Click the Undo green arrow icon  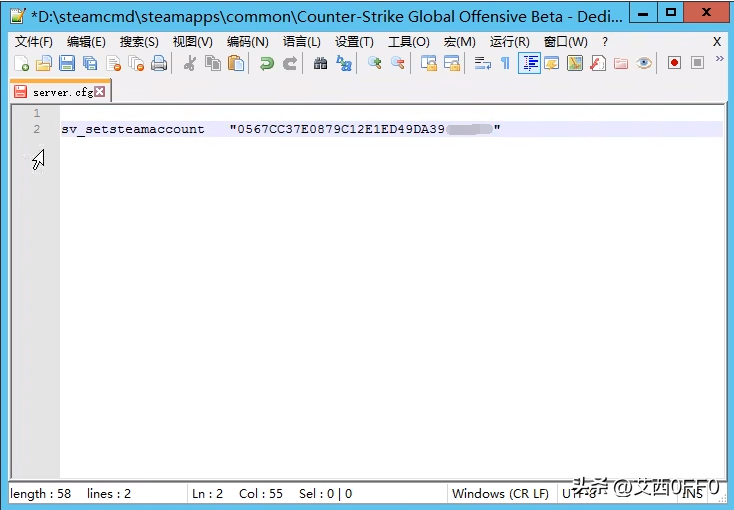[x=266, y=63]
